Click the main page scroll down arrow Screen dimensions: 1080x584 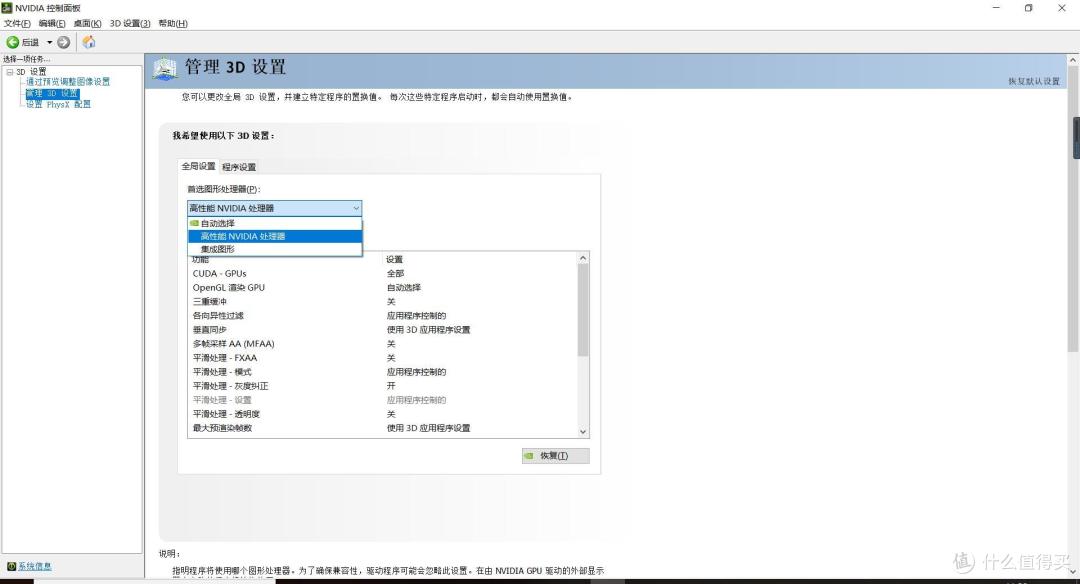tap(1073, 572)
